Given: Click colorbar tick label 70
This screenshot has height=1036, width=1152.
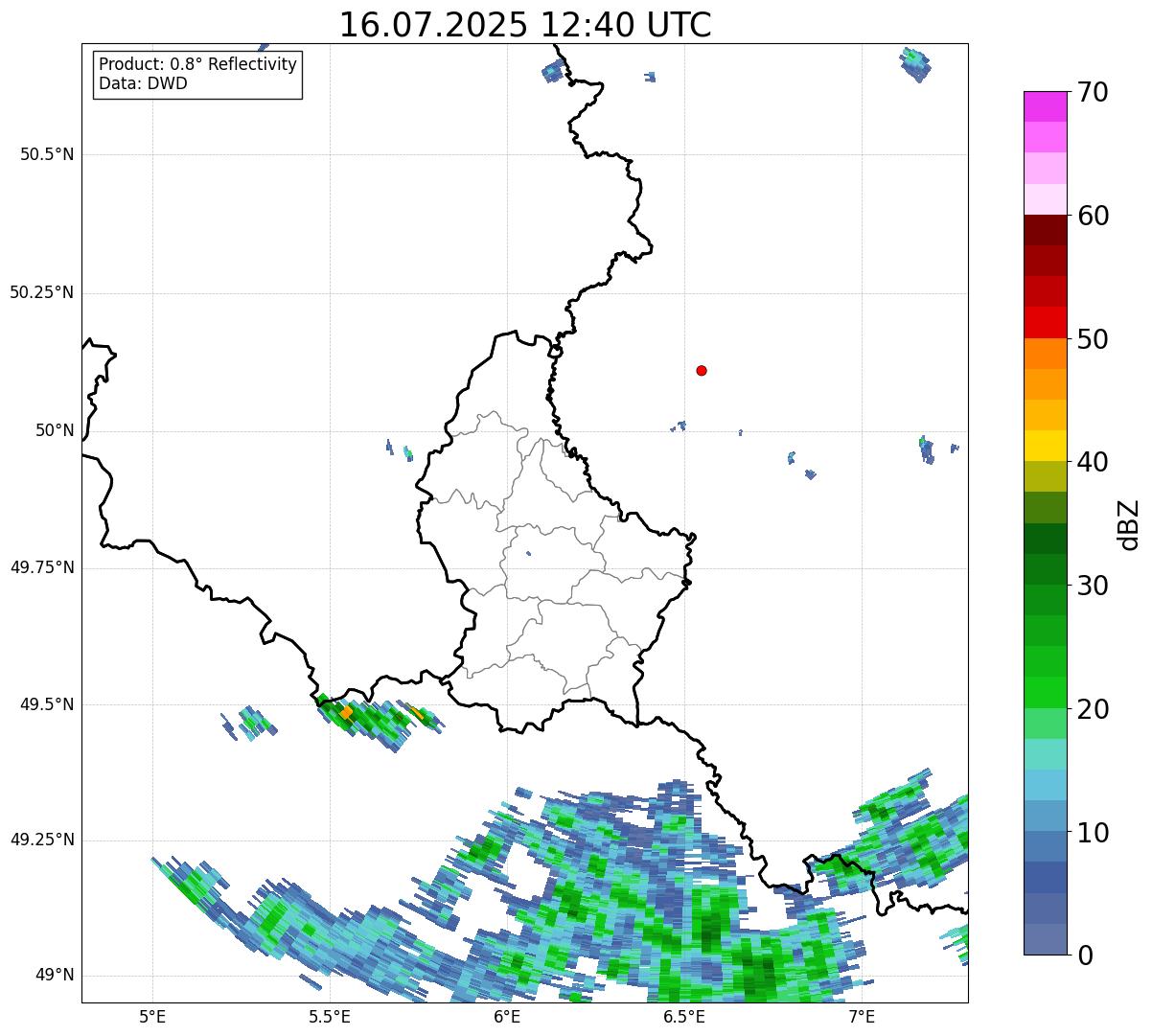Looking at the screenshot, I should (x=1093, y=92).
